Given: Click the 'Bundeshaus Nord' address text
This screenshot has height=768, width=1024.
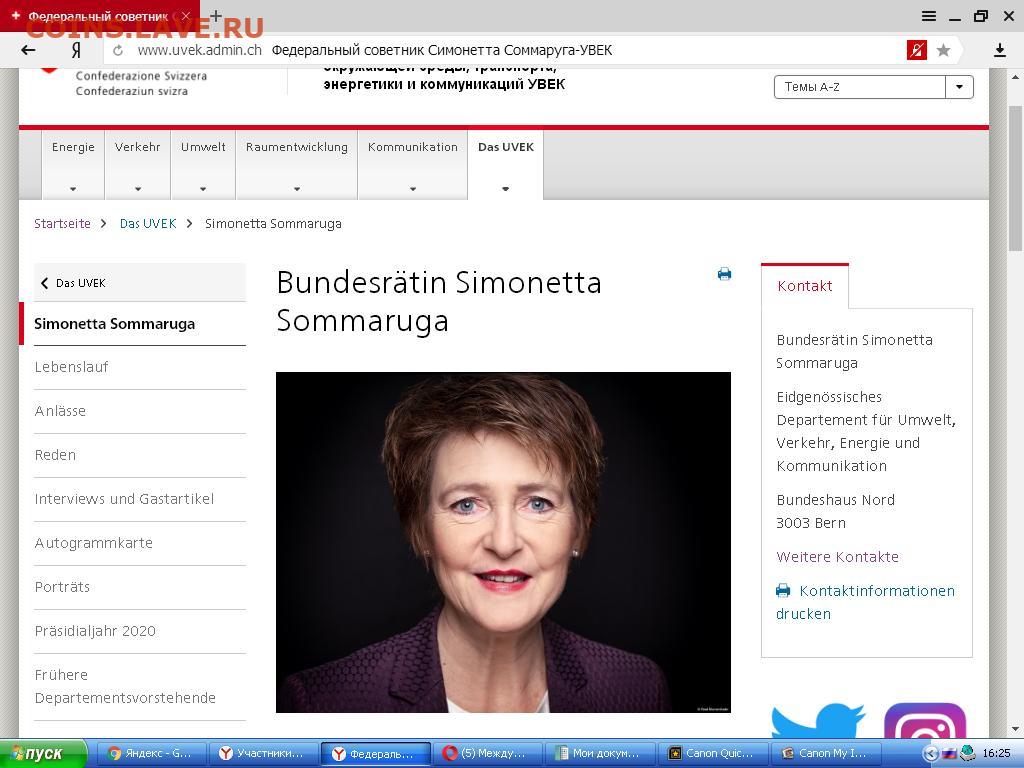Looking at the screenshot, I should tap(835, 500).
